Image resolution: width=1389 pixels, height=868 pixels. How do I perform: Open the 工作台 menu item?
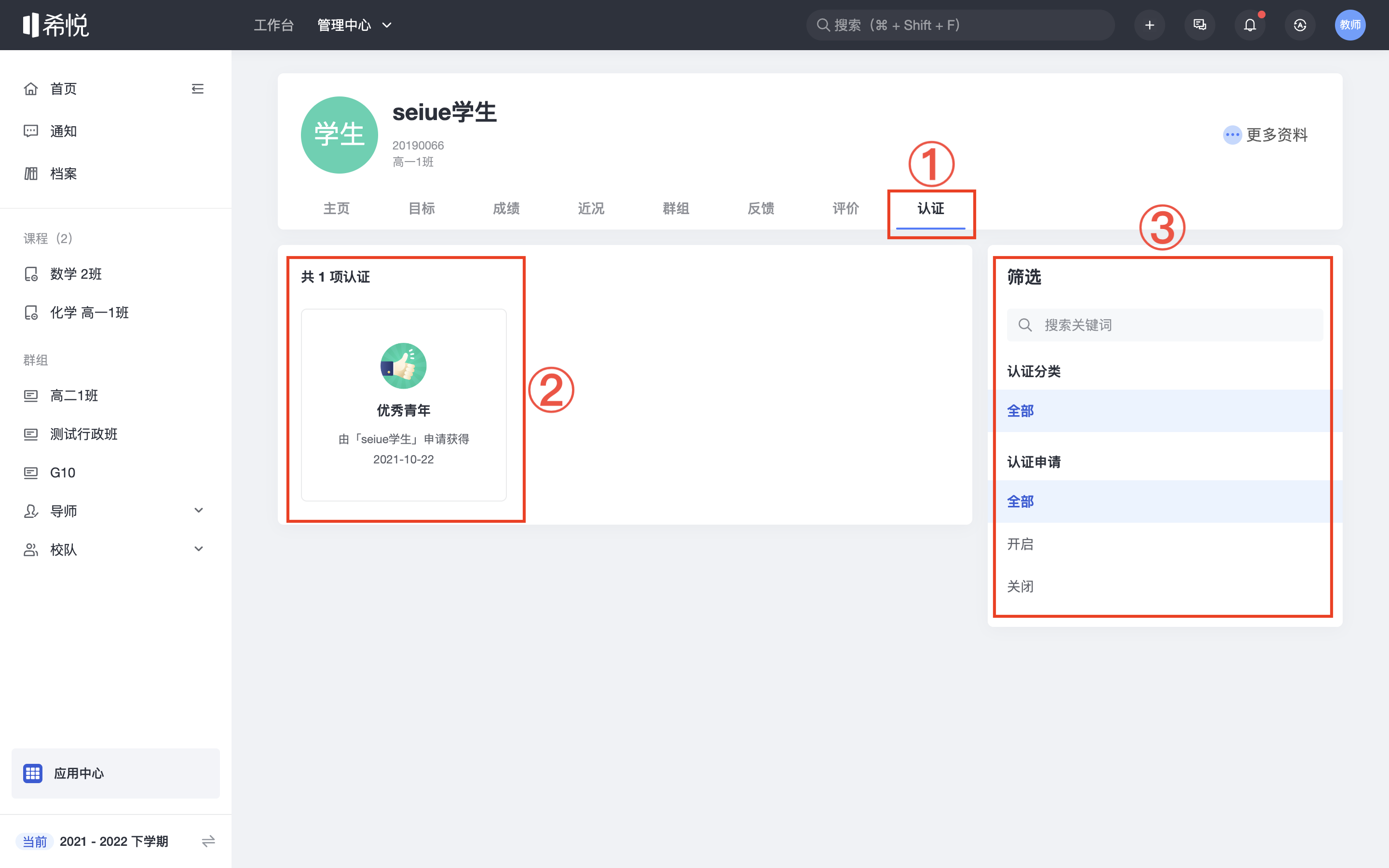[x=274, y=25]
